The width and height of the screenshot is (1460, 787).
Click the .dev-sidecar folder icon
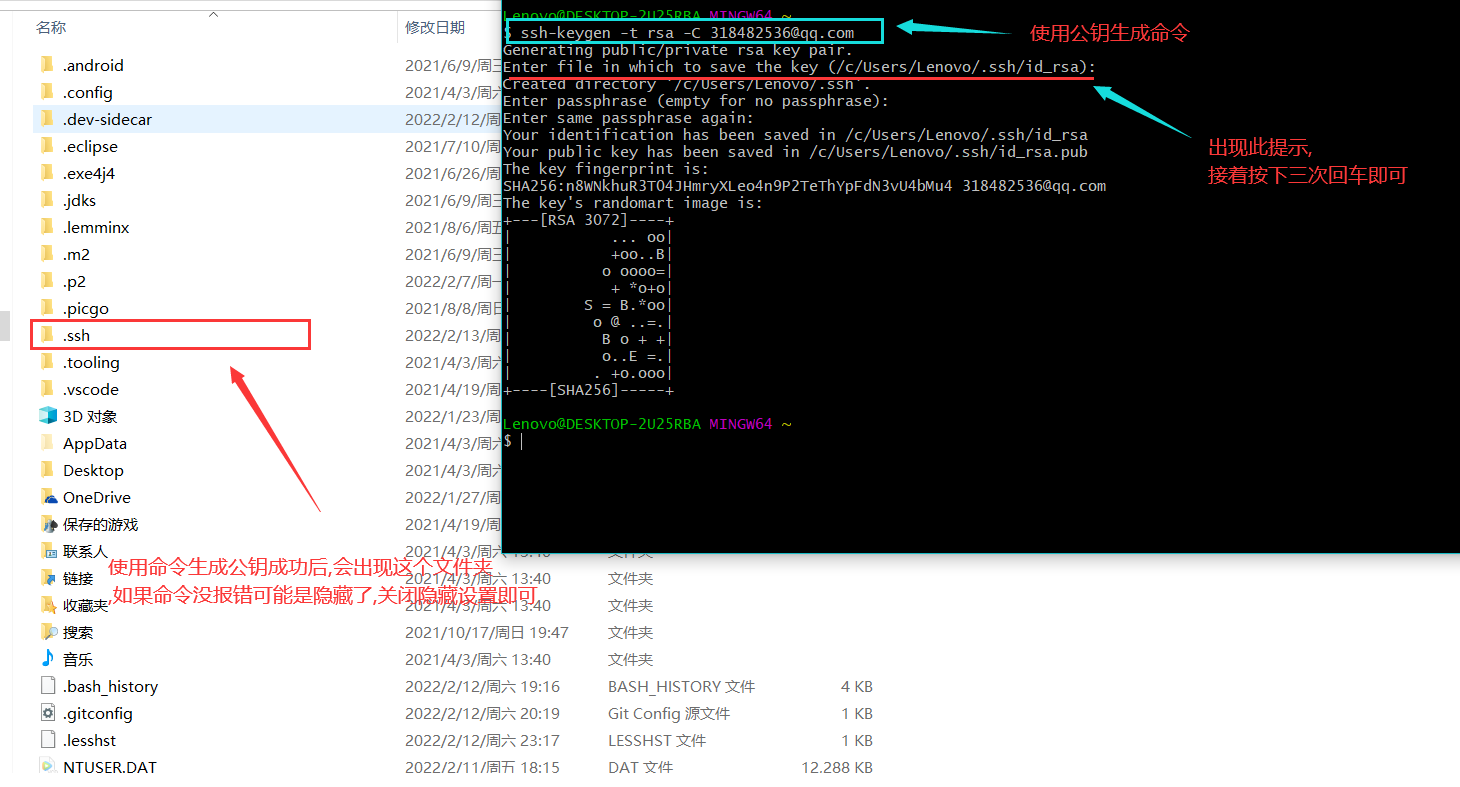(47, 119)
